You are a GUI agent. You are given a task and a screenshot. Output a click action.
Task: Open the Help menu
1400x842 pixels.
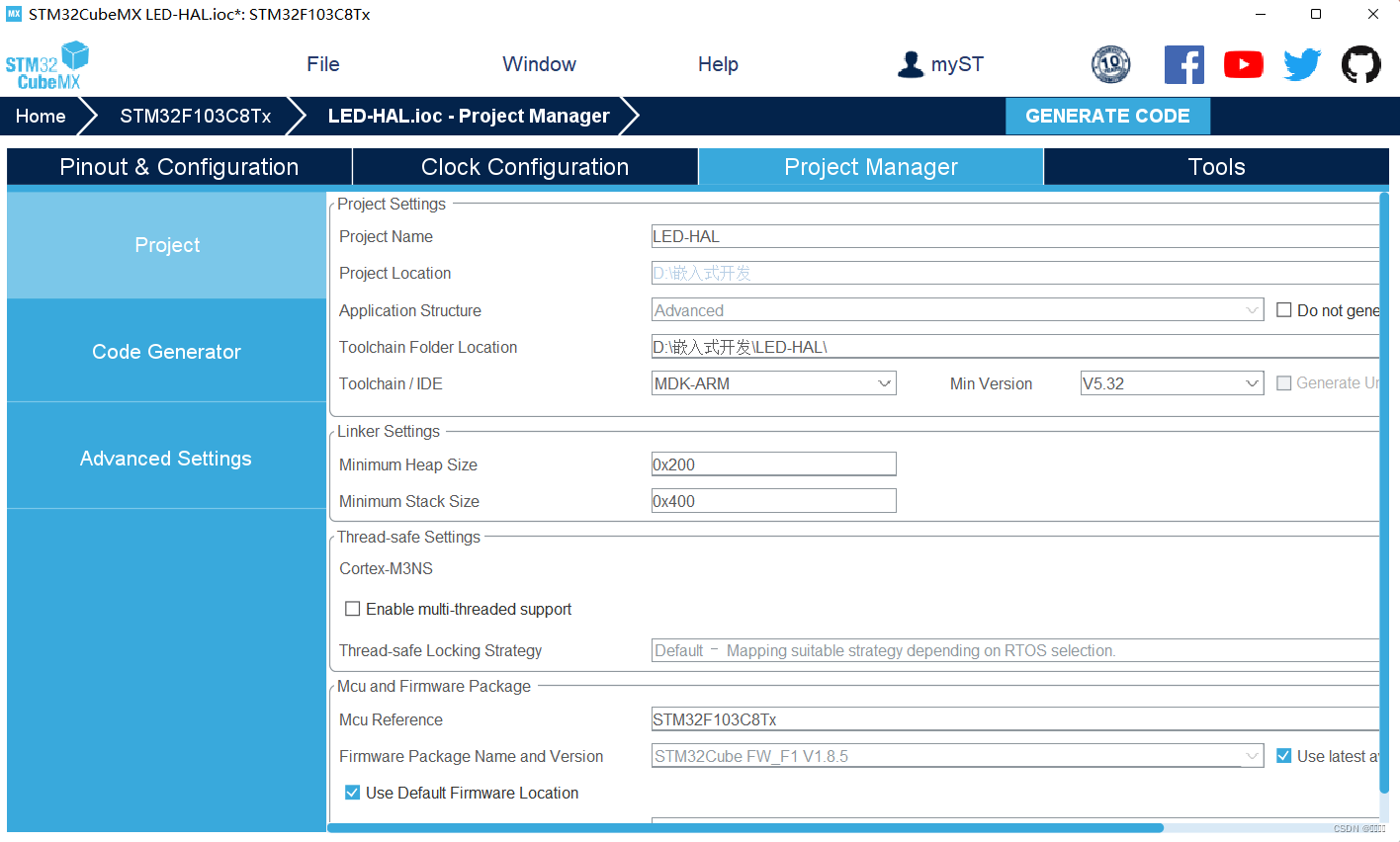[x=718, y=64]
